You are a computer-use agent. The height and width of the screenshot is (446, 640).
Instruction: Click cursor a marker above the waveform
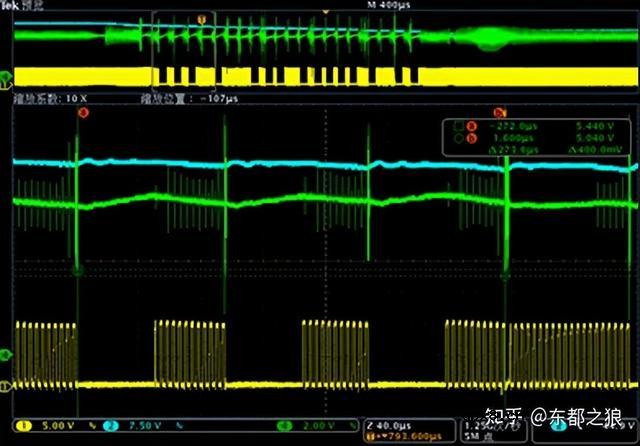[x=82, y=114]
